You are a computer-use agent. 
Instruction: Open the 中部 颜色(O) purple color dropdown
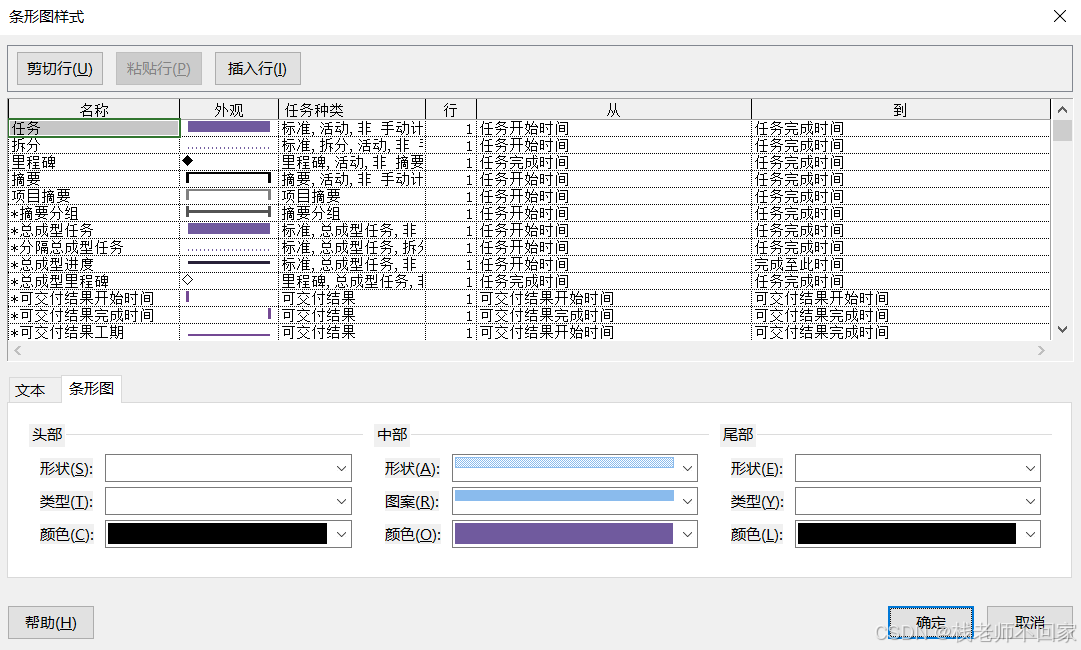click(575, 534)
